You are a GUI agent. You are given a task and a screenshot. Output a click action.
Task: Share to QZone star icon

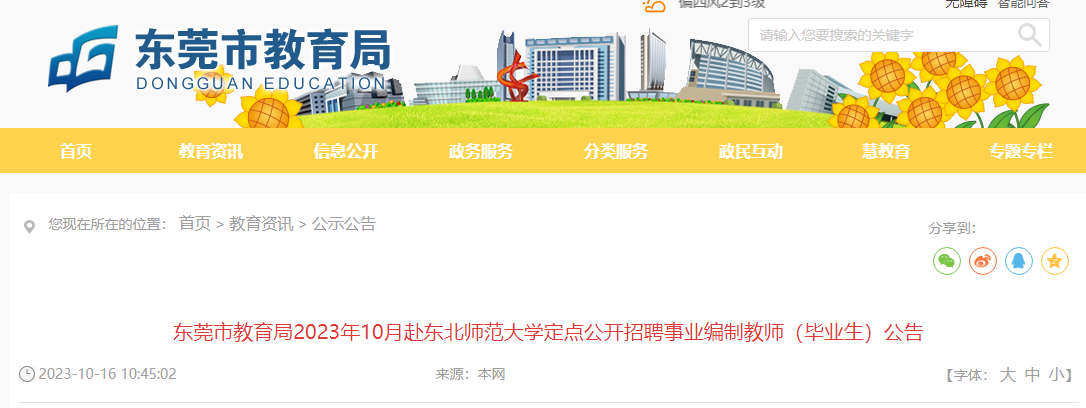click(x=1055, y=261)
